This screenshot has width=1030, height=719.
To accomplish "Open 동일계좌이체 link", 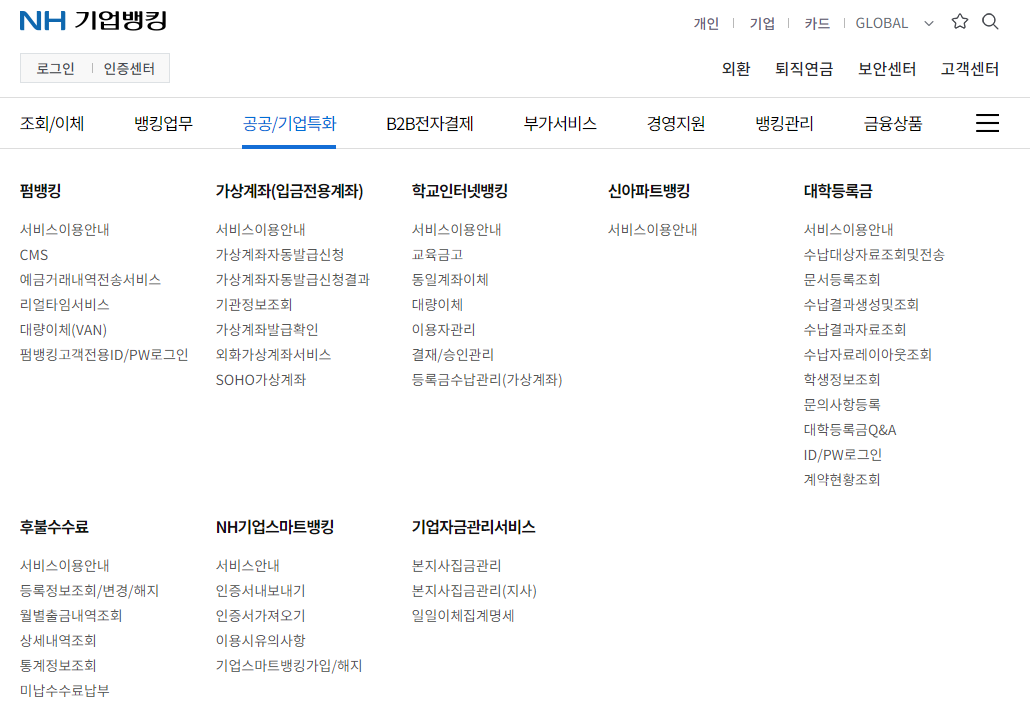I will tap(450, 280).
